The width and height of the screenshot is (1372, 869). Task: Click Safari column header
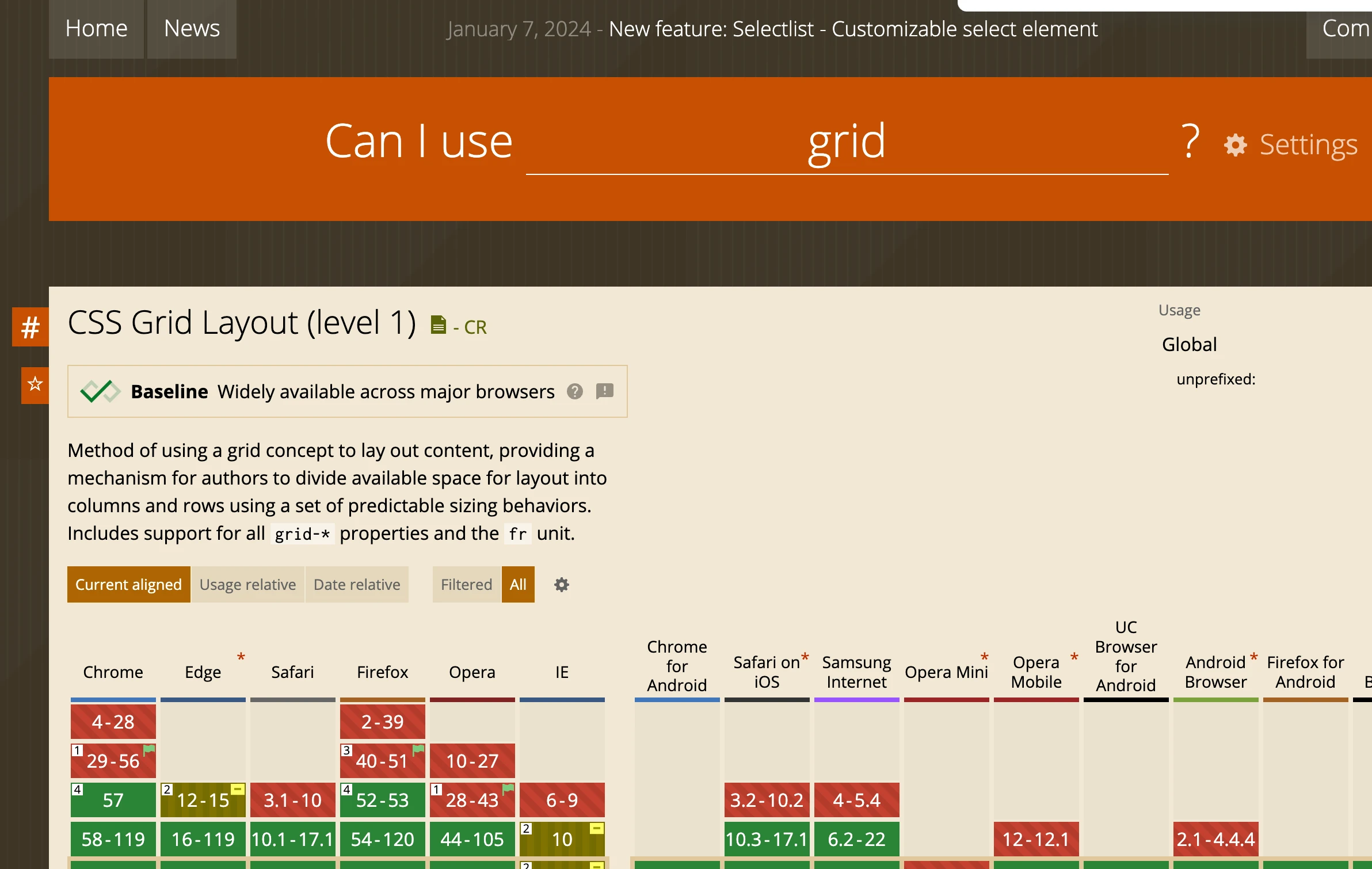click(293, 672)
